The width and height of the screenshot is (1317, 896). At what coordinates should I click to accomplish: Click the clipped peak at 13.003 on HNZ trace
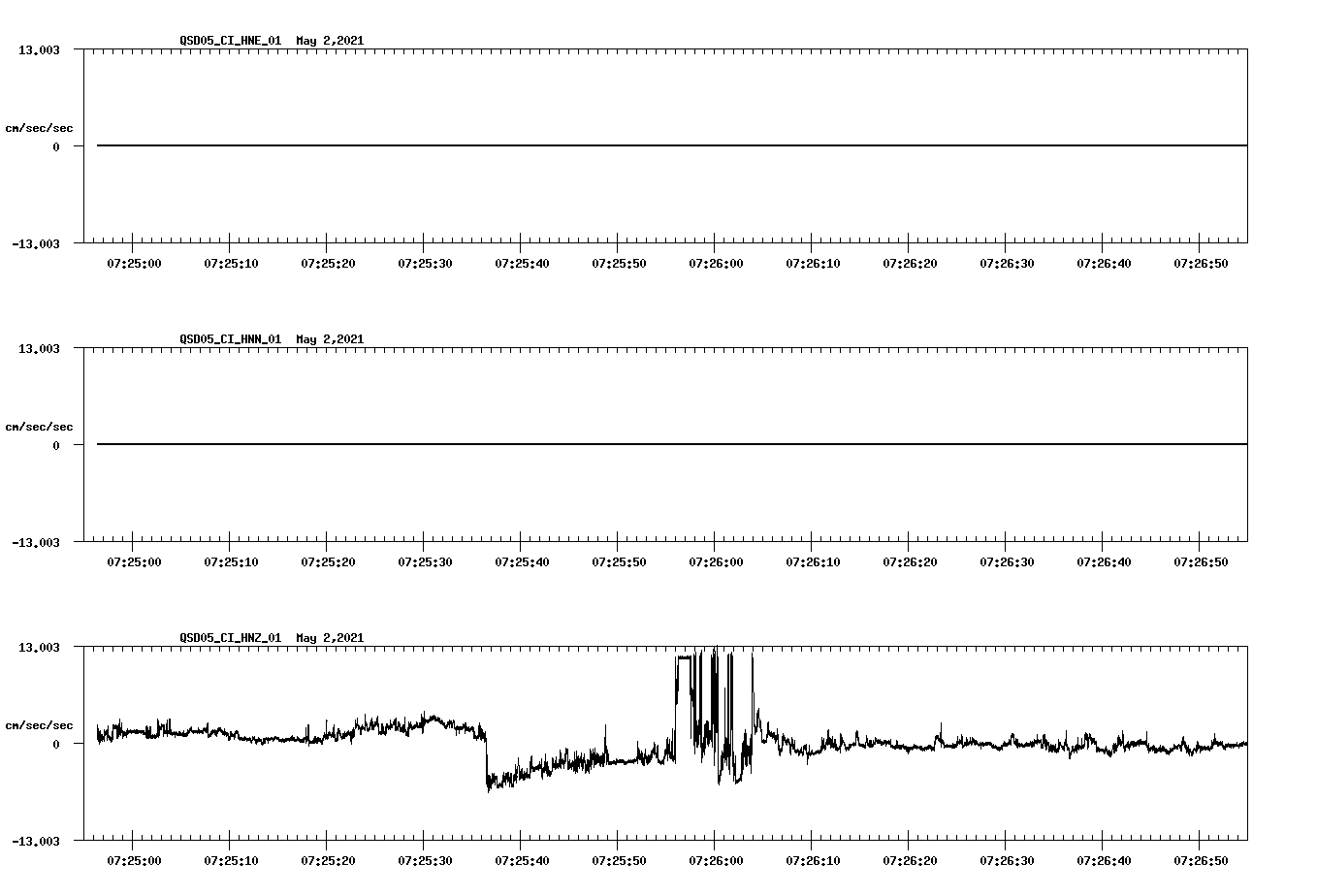(x=685, y=657)
